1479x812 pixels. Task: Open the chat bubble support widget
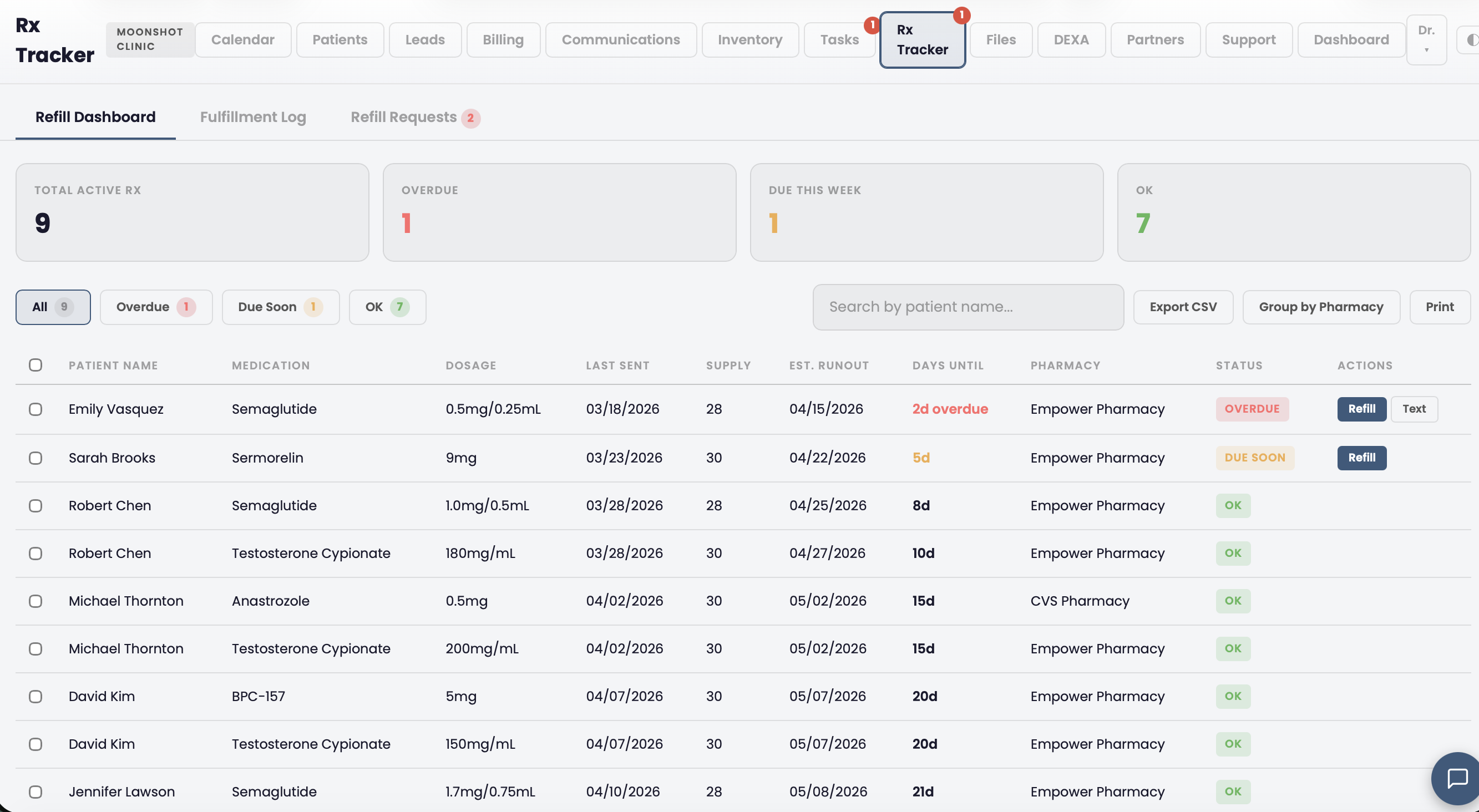tap(1457, 778)
